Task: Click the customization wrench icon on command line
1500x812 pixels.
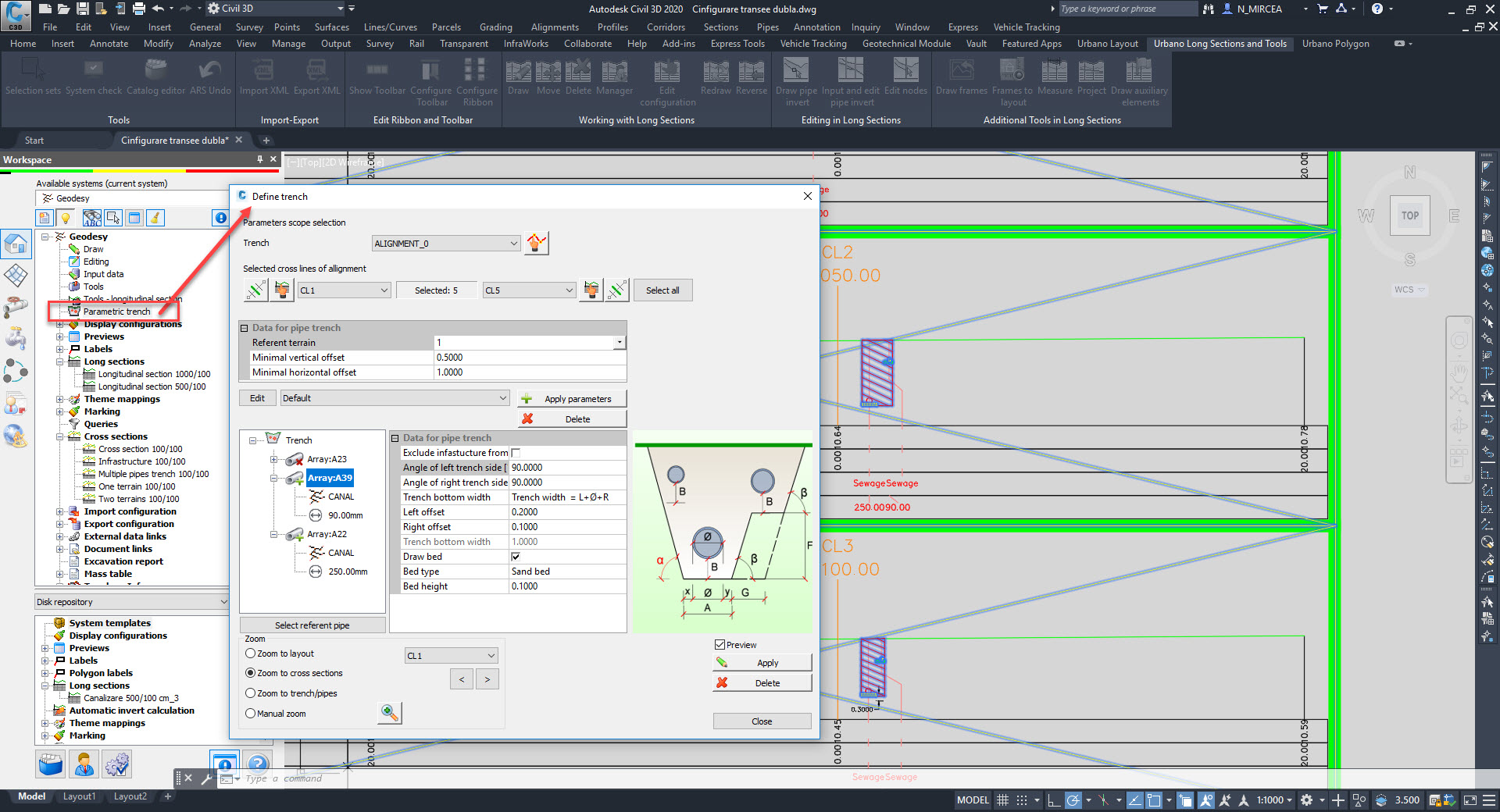Action: click(207, 778)
